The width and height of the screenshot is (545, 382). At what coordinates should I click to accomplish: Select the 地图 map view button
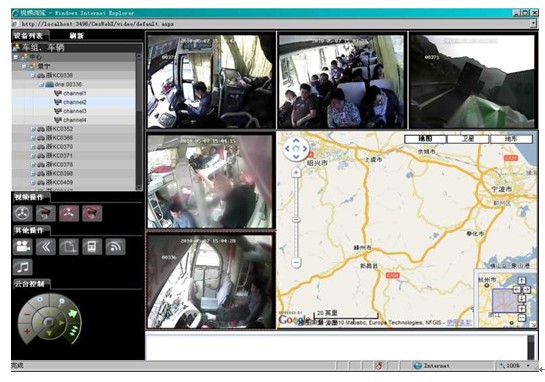pyautogui.click(x=425, y=139)
